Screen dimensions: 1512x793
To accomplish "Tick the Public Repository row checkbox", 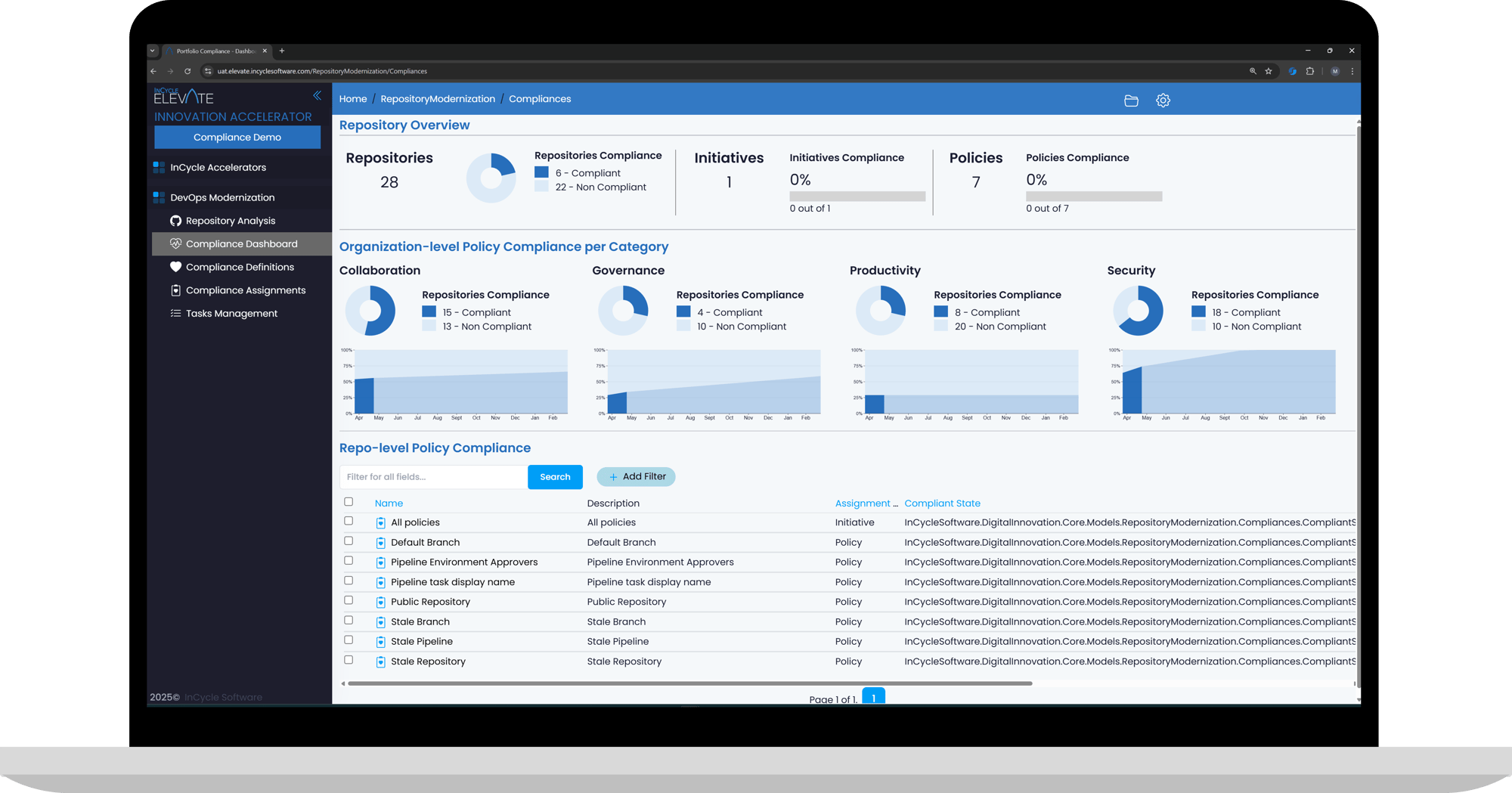I will pos(349,601).
